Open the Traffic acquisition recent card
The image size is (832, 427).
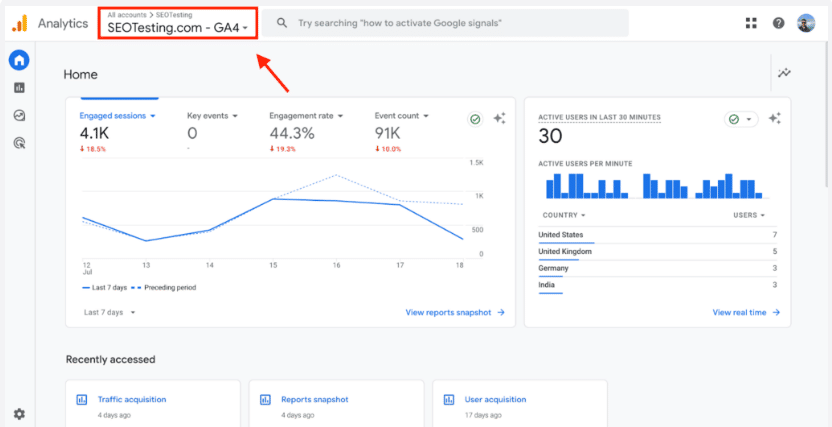153,403
